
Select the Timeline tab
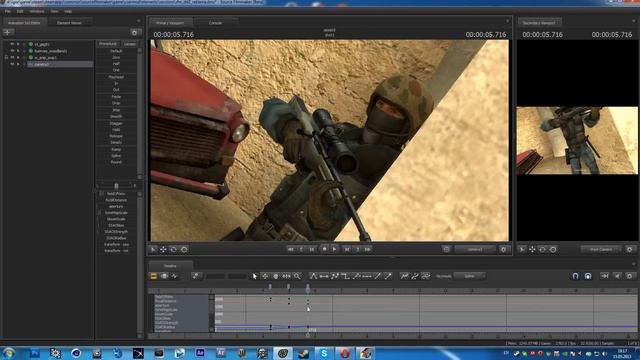click(170, 266)
